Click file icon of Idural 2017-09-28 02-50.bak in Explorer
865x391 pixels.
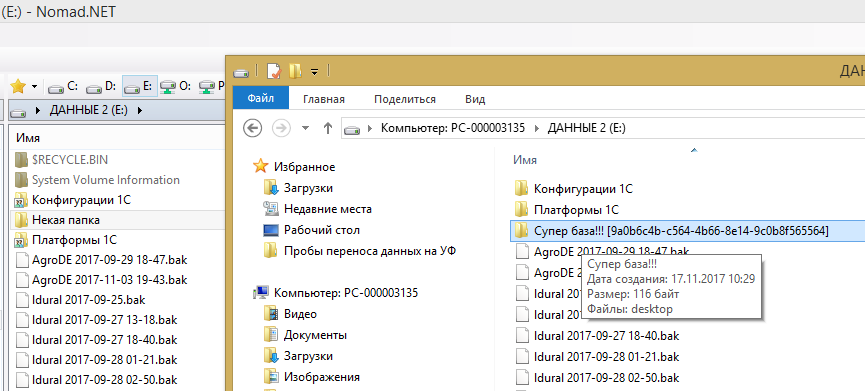coord(521,378)
